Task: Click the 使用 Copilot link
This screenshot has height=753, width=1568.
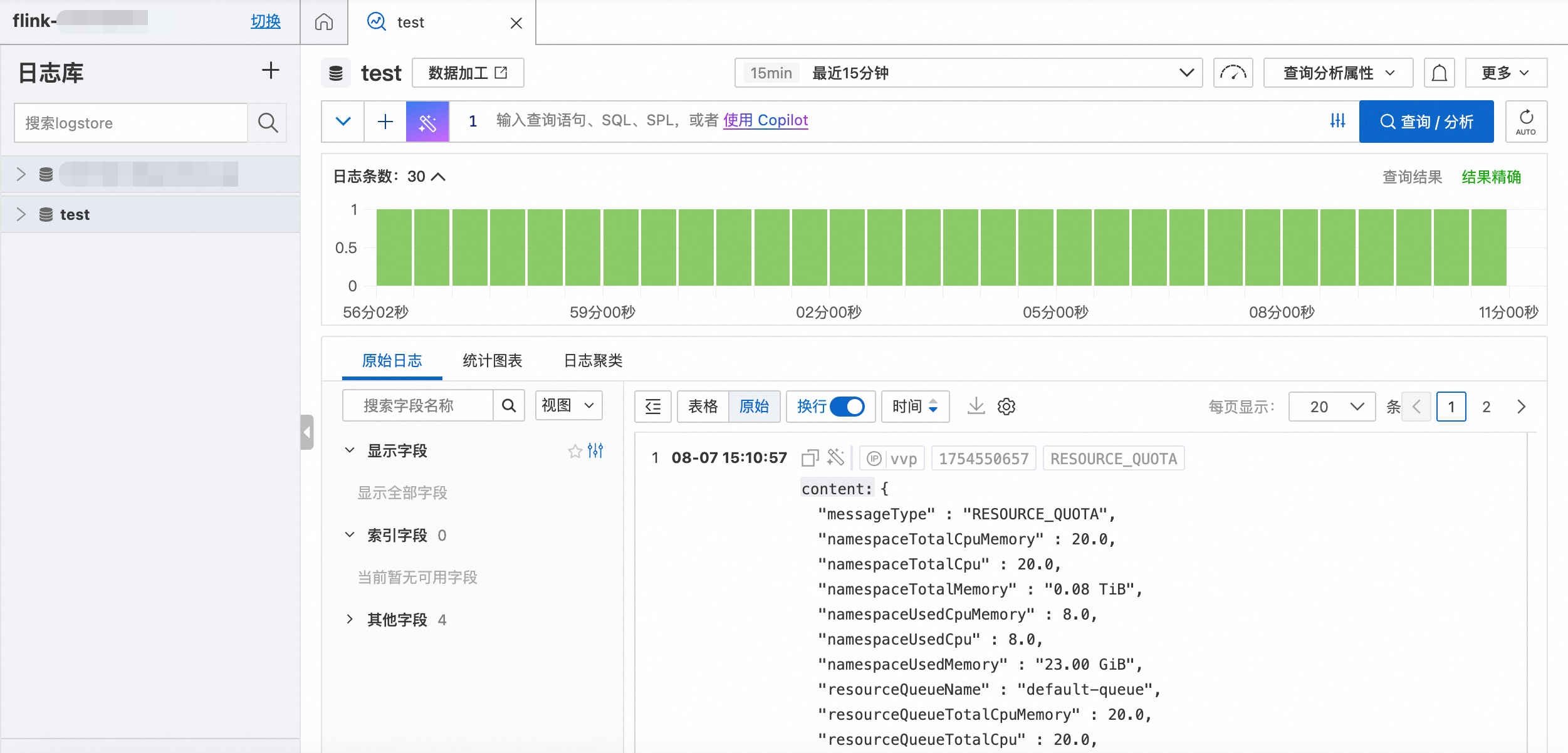Action: tap(765, 120)
